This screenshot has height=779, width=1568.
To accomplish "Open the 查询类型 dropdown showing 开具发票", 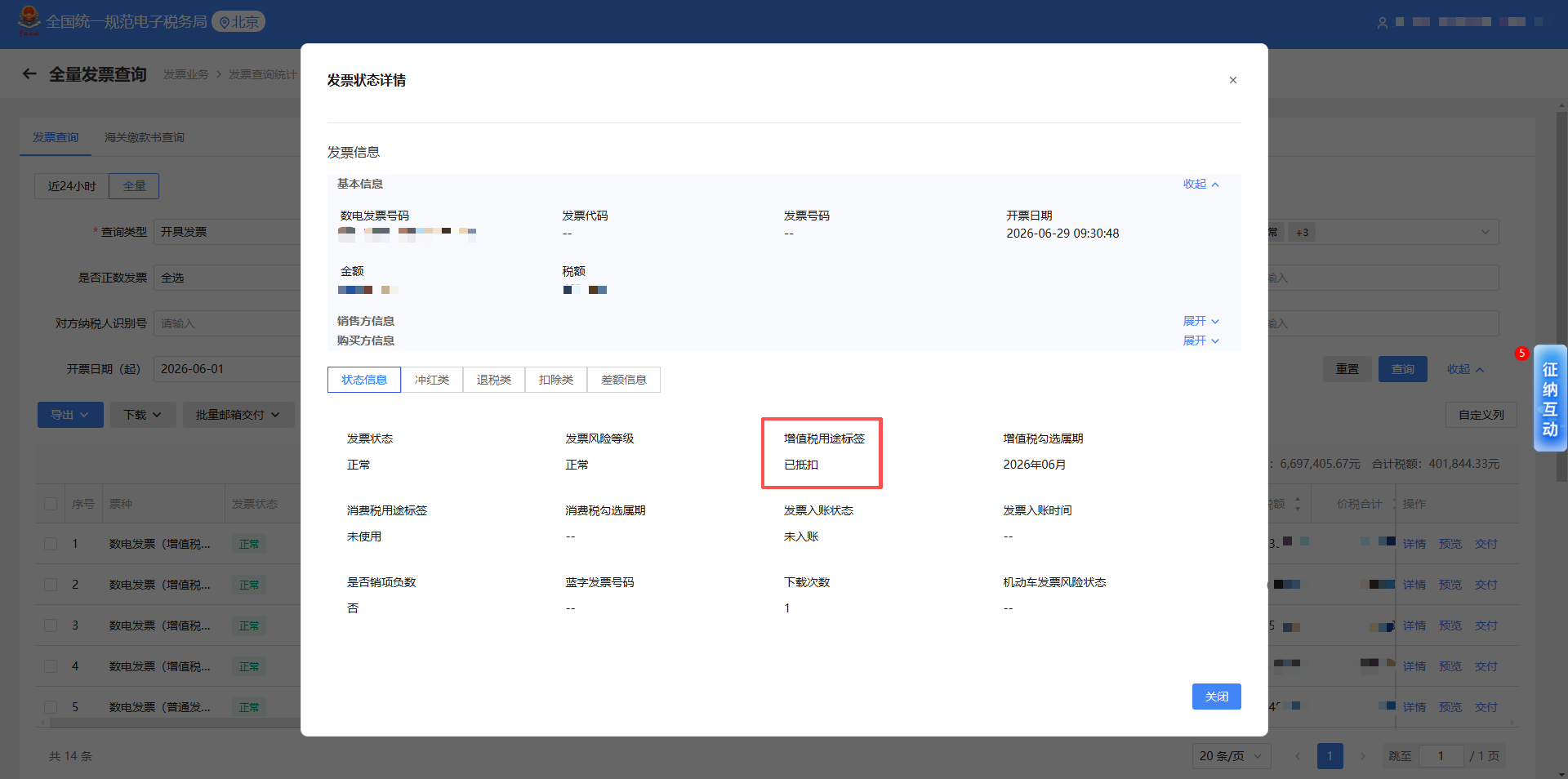I will [228, 232].
